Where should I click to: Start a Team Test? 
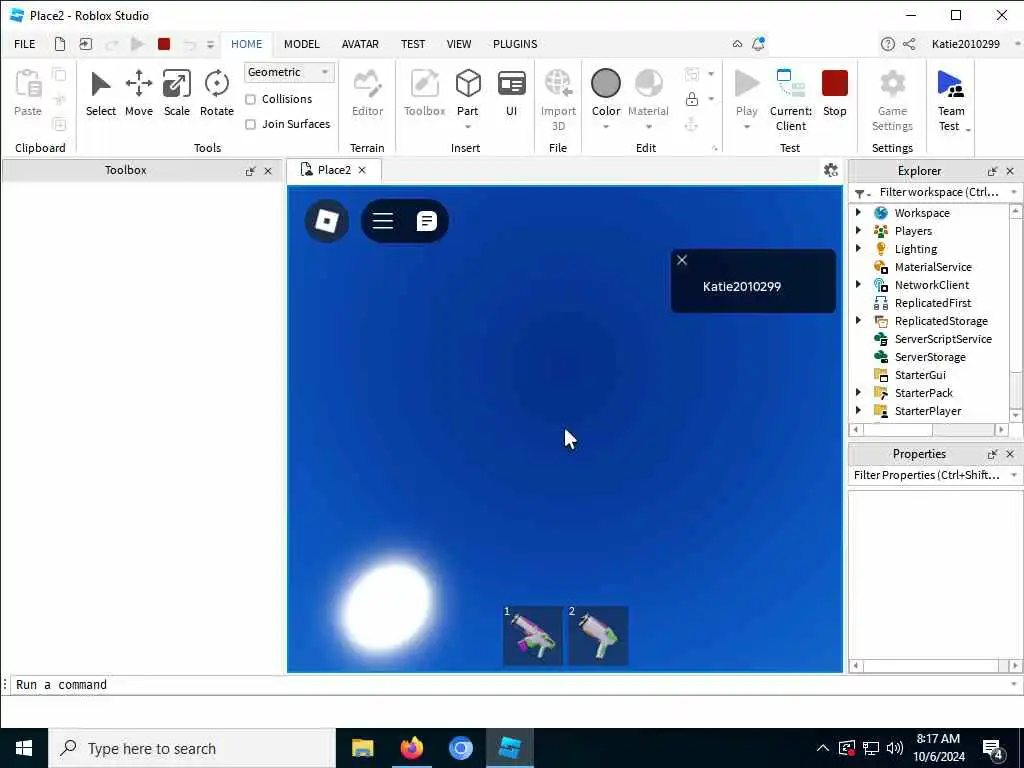[950, 100]
